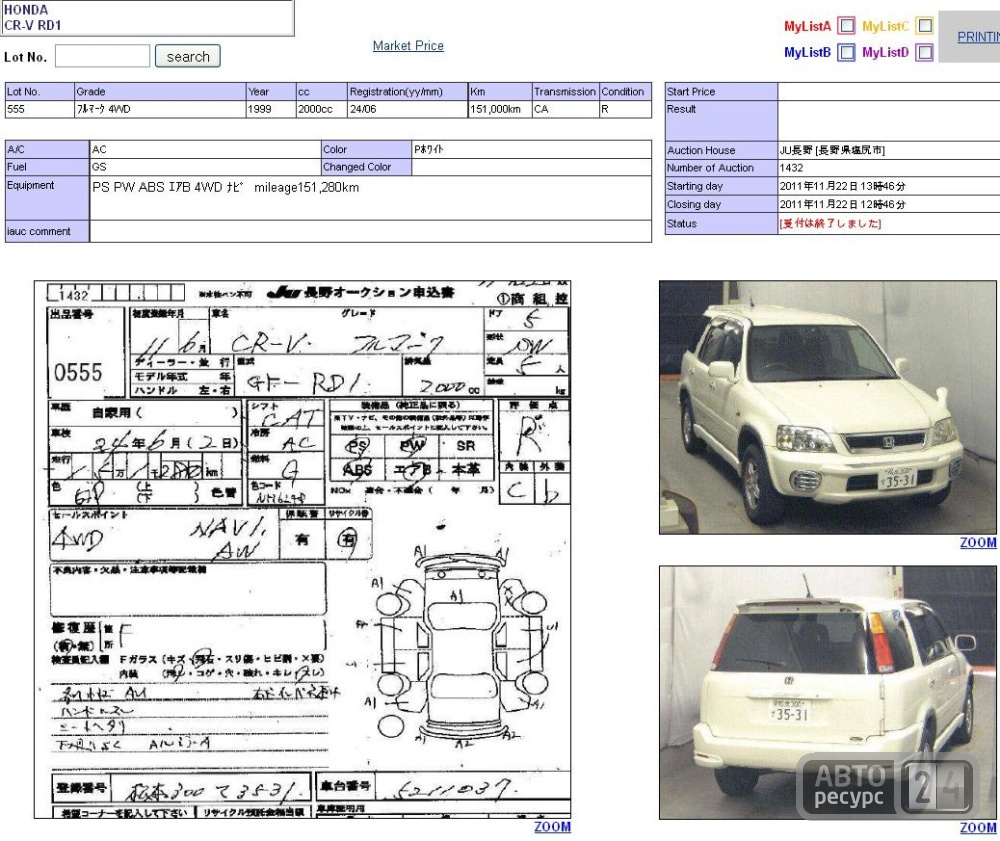This screenshot has height=841, width=1000.
Task: Click the search button
Action: click(188, 56)
